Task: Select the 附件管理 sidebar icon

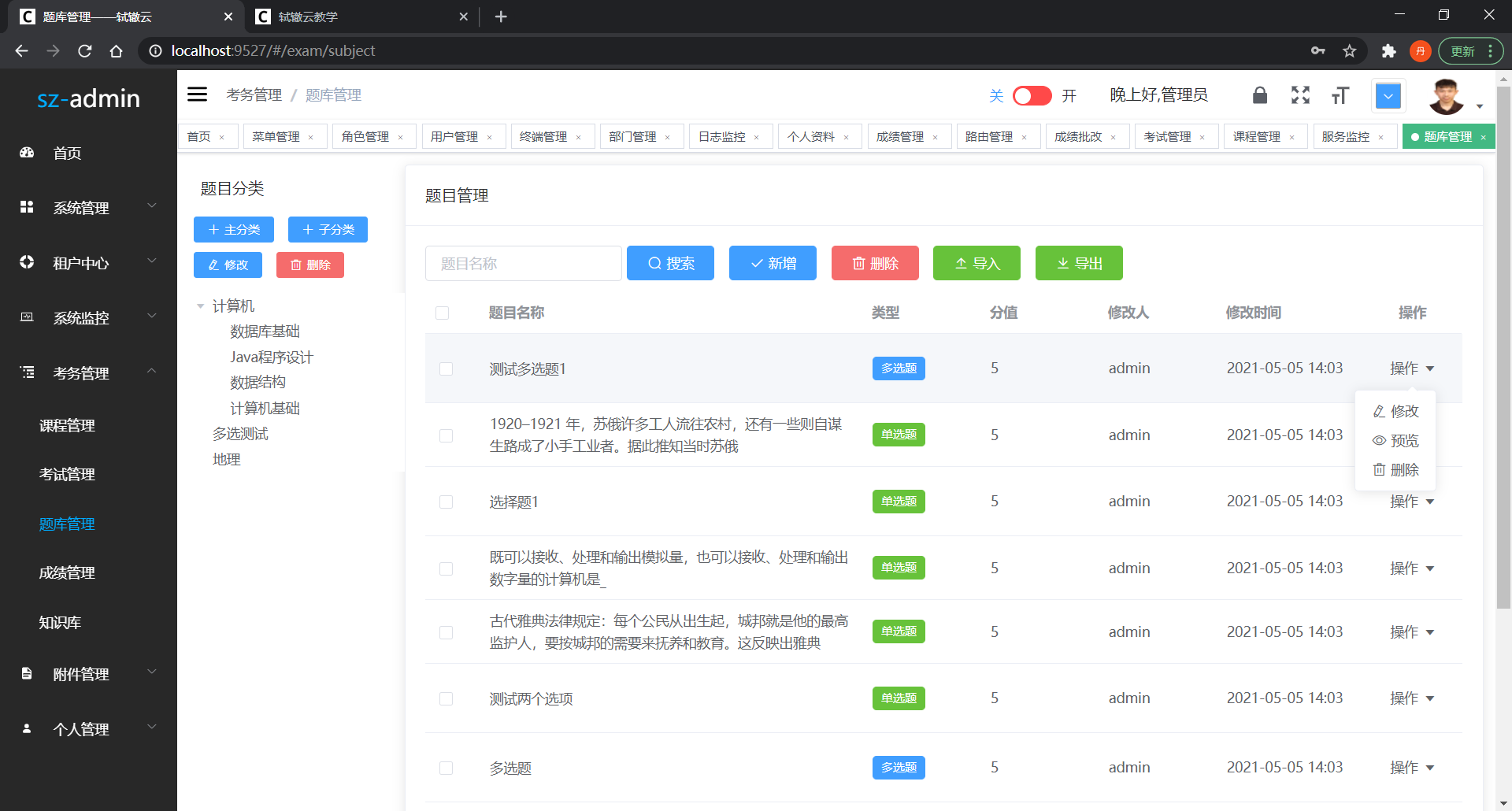Action: [26, 673]
